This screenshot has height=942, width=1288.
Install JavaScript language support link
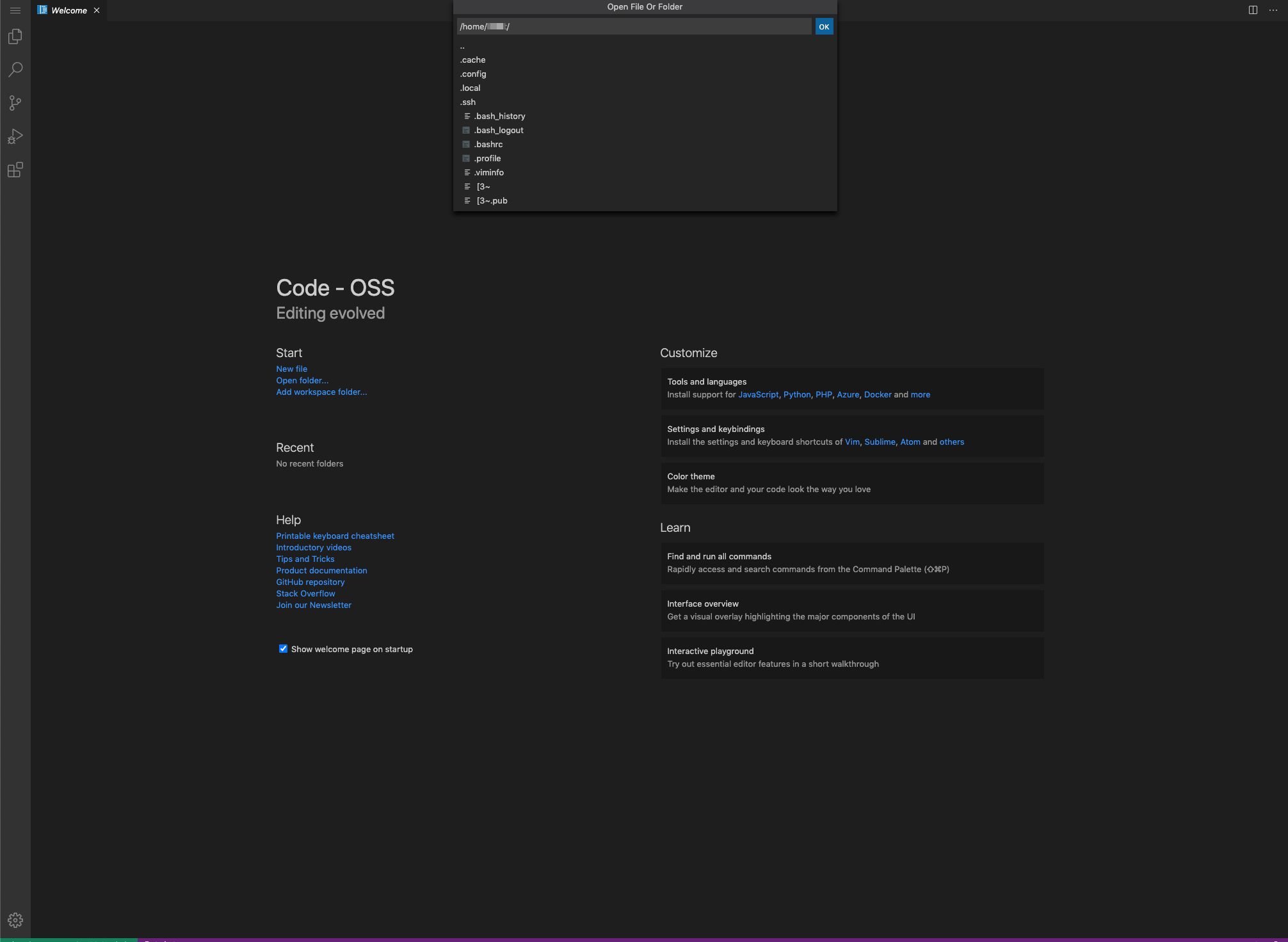[x=759, y=395]
